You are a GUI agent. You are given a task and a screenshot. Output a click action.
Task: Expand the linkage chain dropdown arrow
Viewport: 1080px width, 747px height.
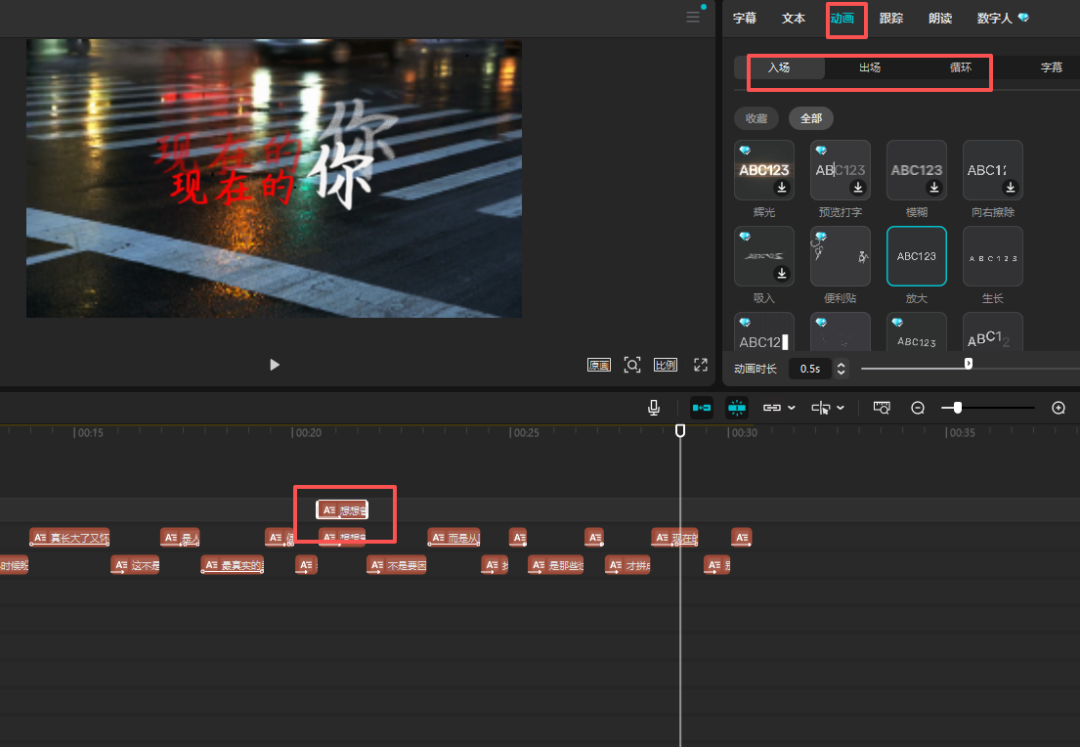point(792,408)
